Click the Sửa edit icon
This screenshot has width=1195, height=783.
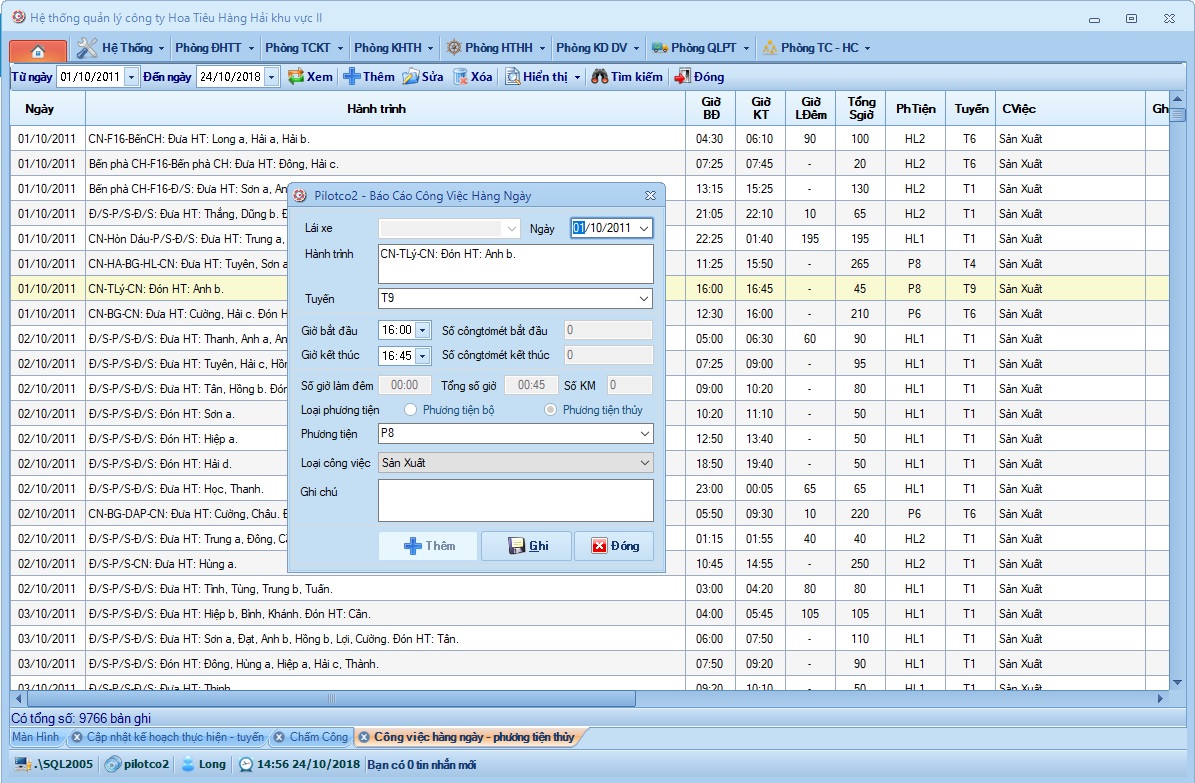click(411, 77)
